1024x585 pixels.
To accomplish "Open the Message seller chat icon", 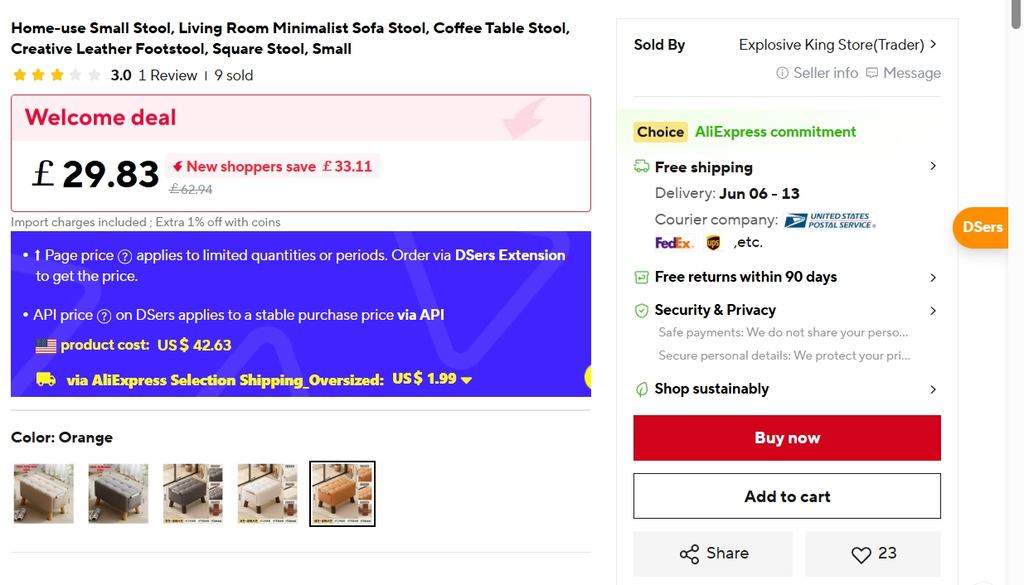I will point(872,73).
